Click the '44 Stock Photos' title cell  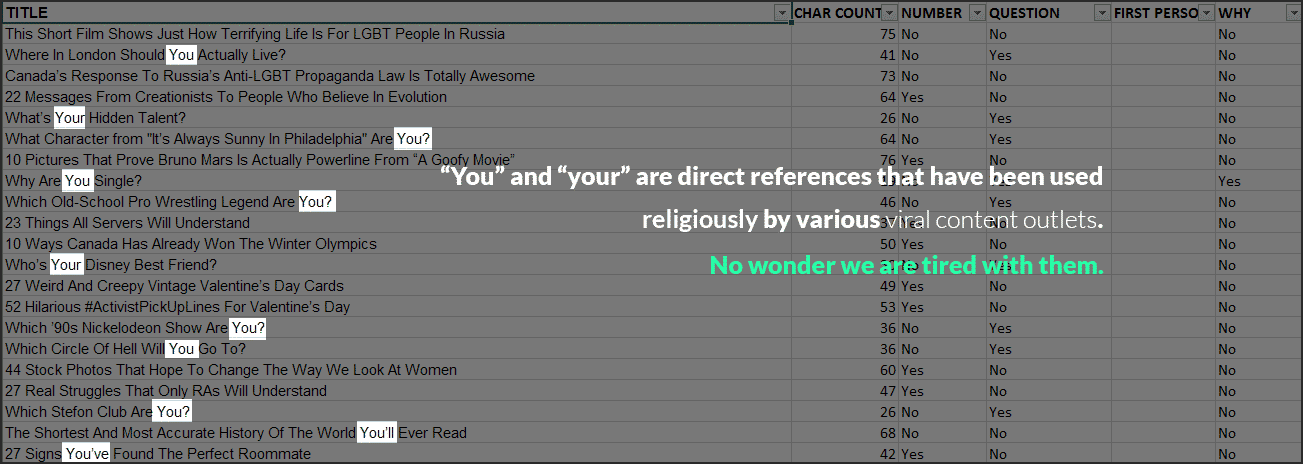[231, 370]
